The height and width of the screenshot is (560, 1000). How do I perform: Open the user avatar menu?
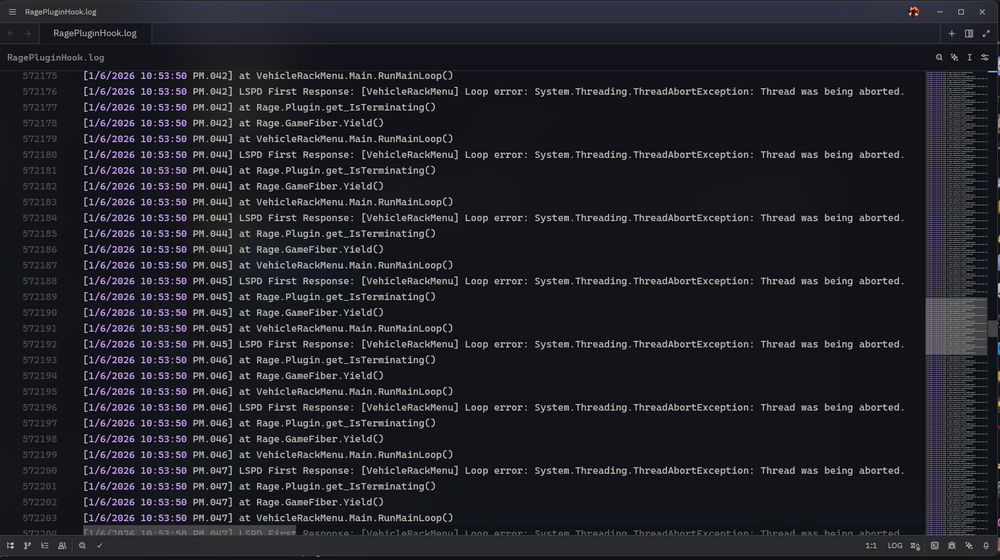[913, 12]
